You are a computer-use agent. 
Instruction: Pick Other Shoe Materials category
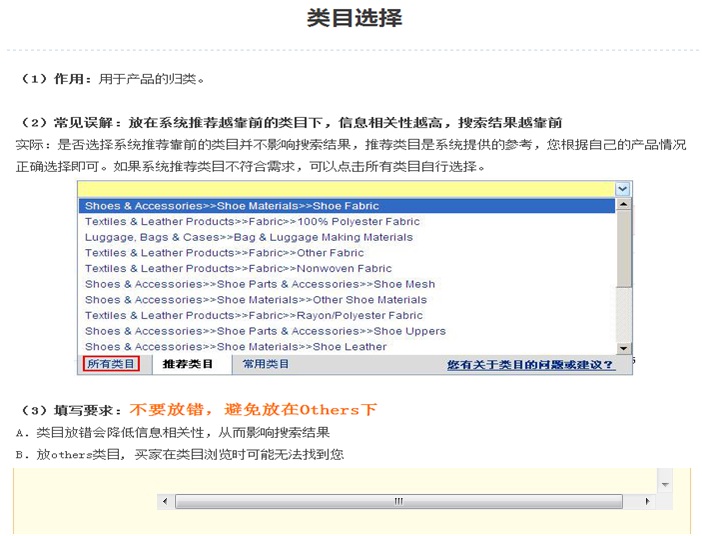tap(347, 300)
